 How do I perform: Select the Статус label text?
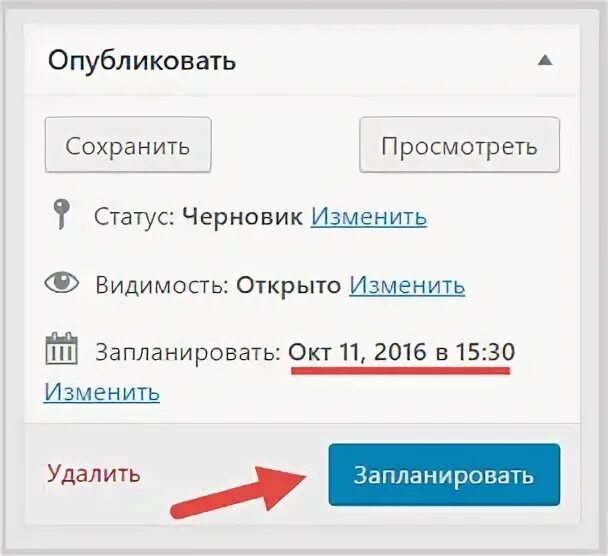(x=135, y=216)
